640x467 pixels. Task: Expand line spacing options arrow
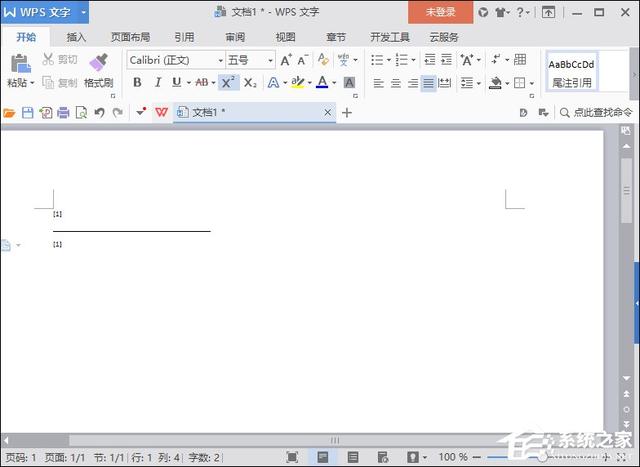[x=478, y=83]
